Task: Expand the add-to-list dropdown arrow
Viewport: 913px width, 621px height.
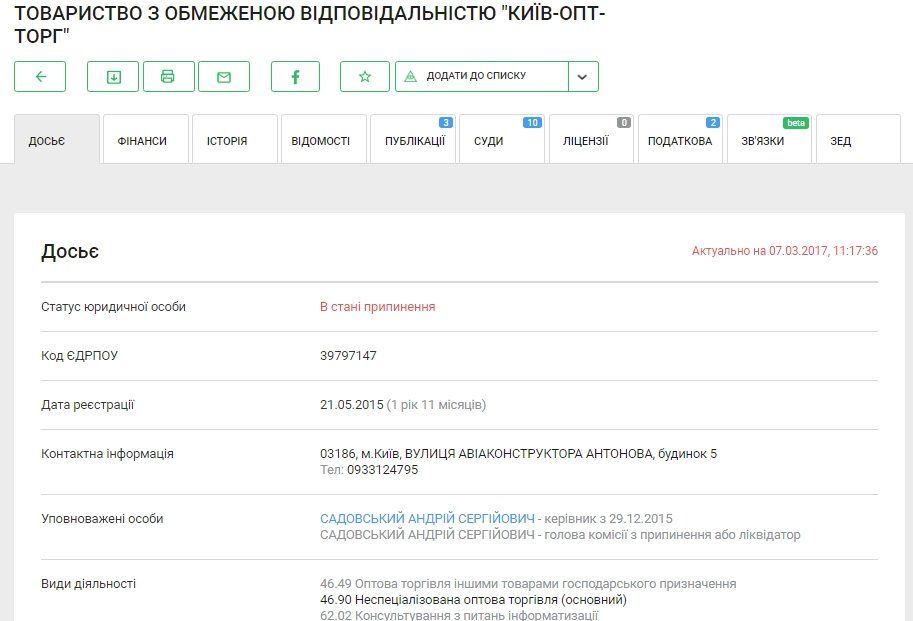Action: [x=583, y=76]
